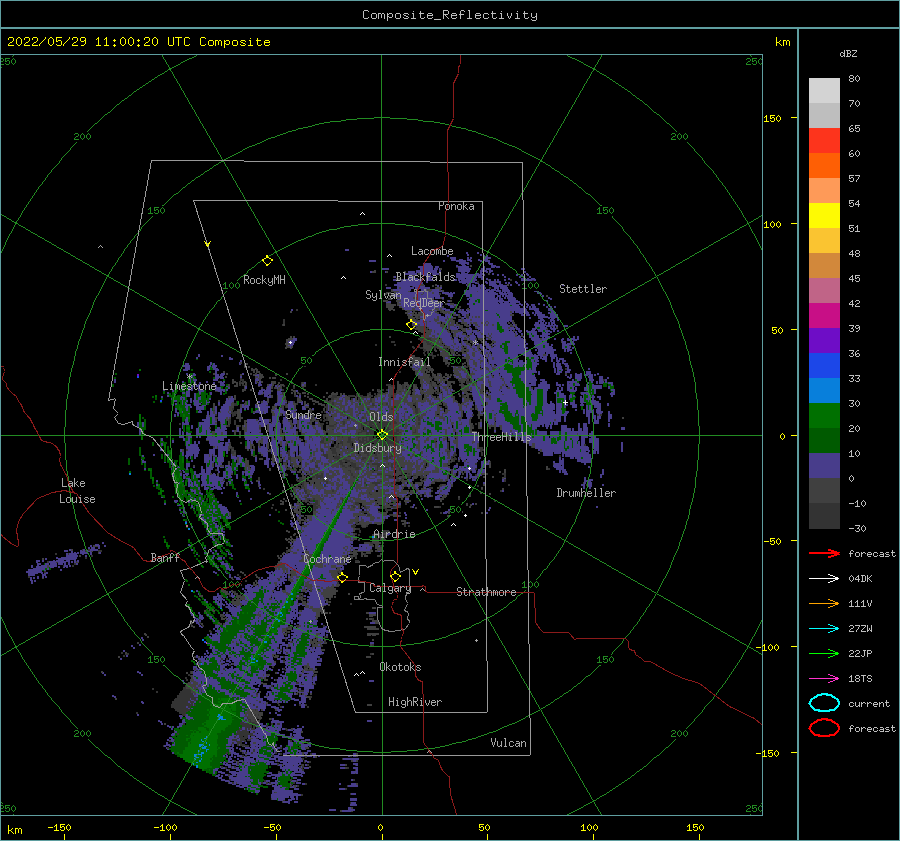Click the Okotoks town label

pyautogui.click(x=400, y=667)
